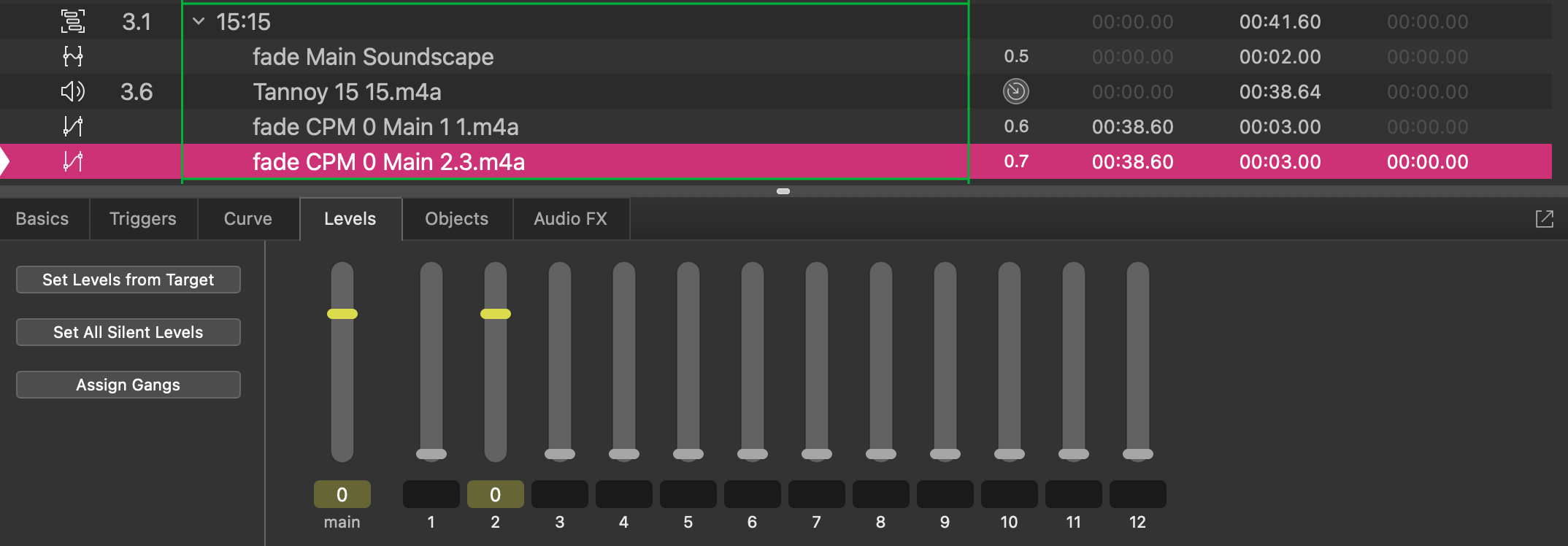This screenshot has width=1568, height=546.
Task: Collapse the 15:15 group cue
Action: (199, 22)
